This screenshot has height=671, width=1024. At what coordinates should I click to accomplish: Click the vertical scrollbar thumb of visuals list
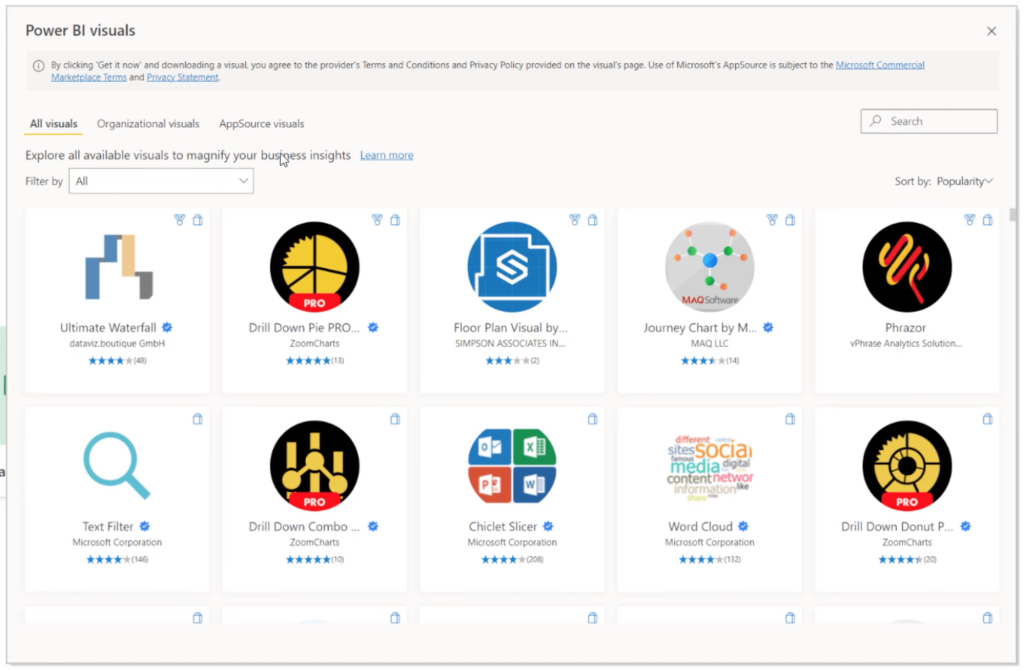point(1013,215)
